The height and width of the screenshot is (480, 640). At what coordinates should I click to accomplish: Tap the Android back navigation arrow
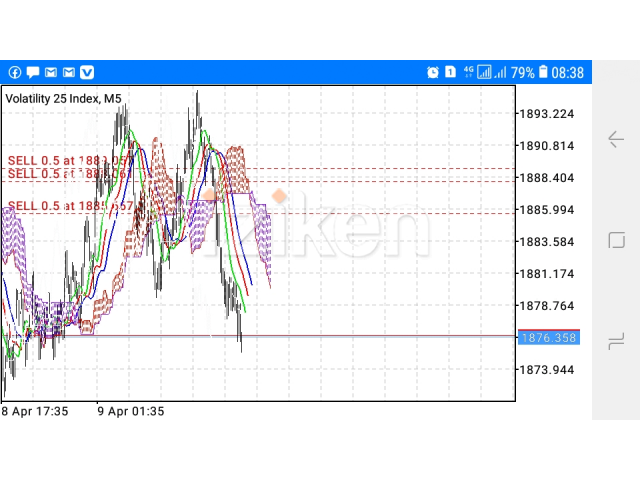point(615,138)
